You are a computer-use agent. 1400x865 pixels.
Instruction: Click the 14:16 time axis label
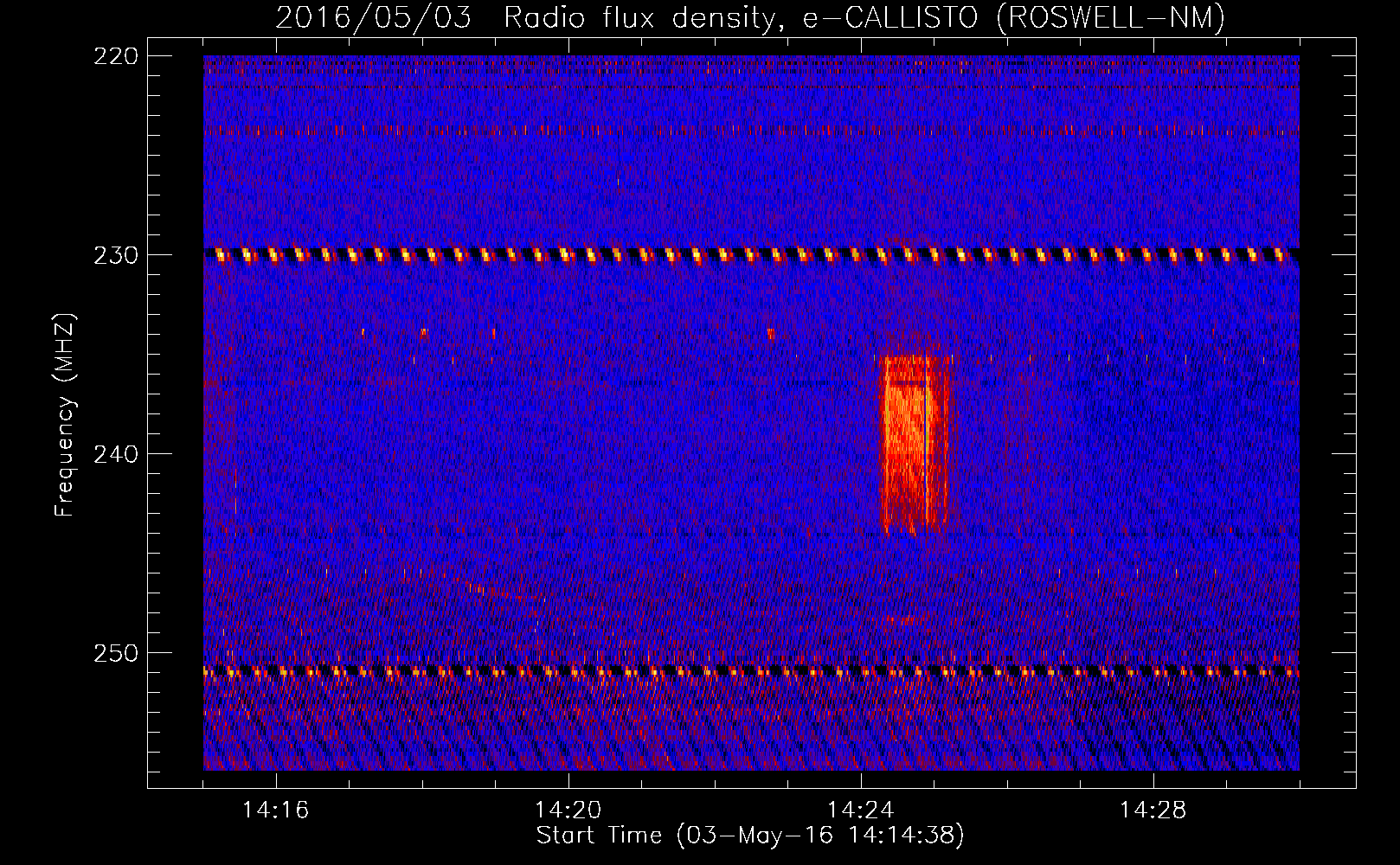coord(275,811)
